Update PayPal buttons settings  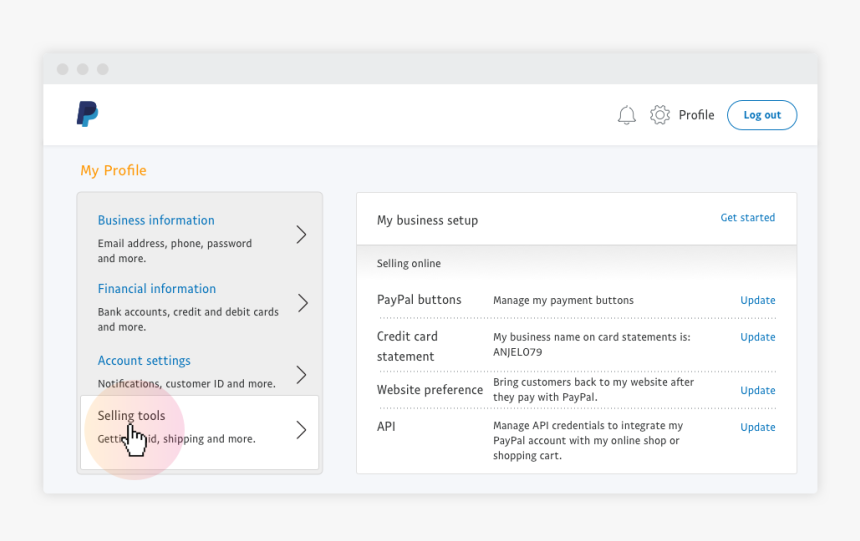click(757, 300)
